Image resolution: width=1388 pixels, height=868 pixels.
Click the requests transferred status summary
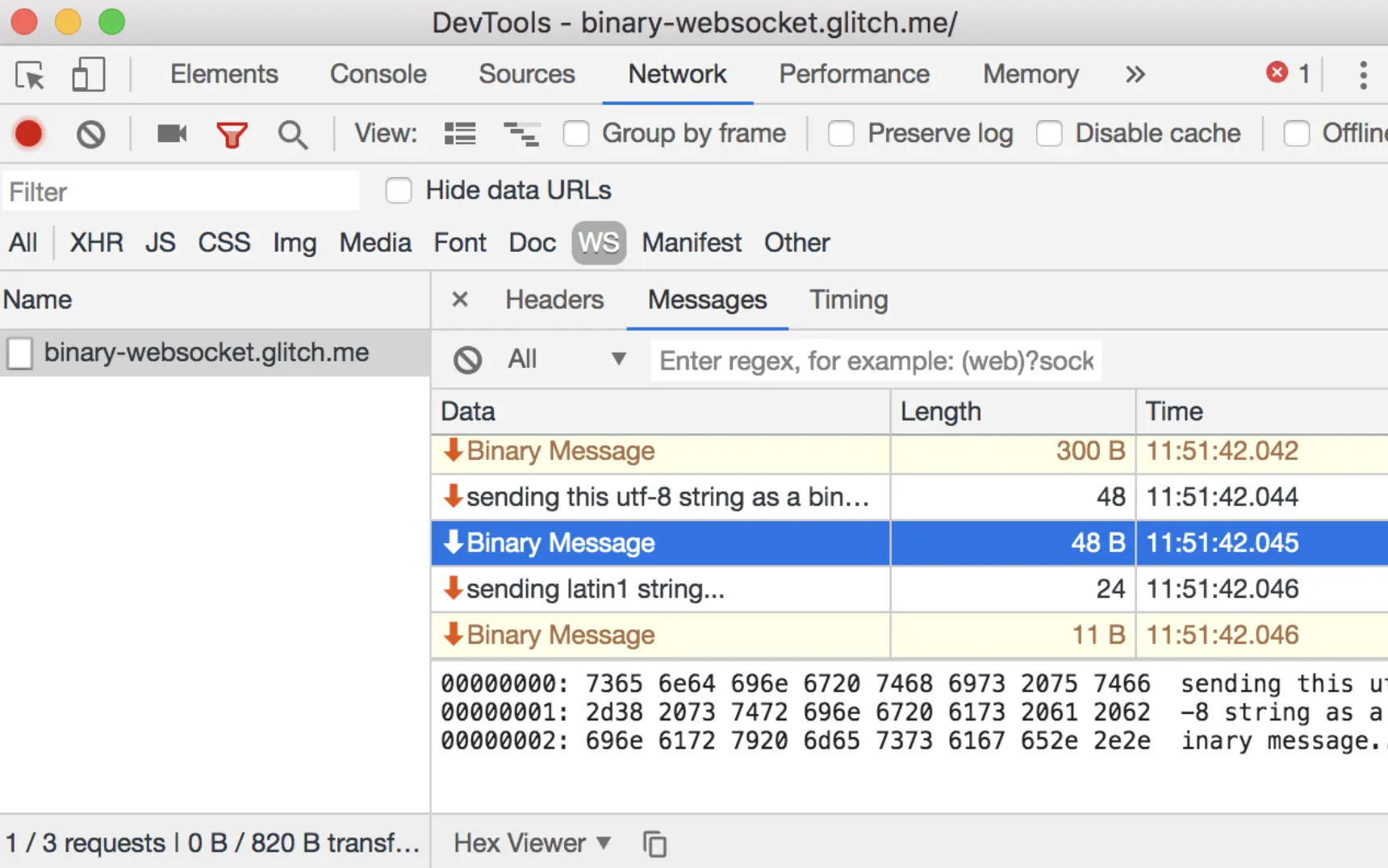tap(213, 843)
